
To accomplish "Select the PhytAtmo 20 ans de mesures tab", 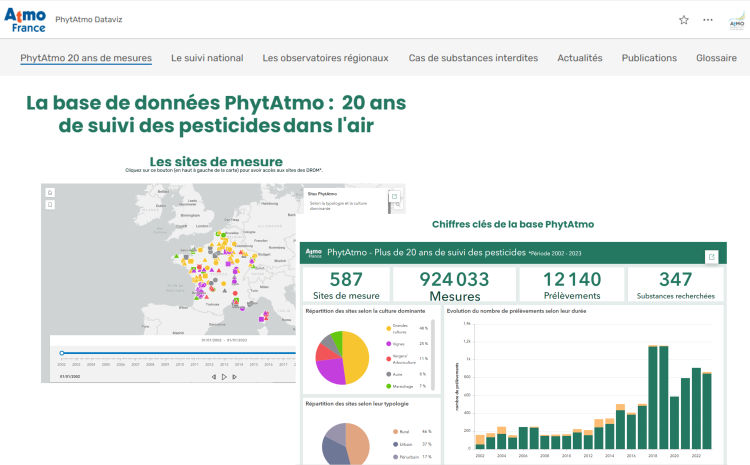I will tap(86, 58).
